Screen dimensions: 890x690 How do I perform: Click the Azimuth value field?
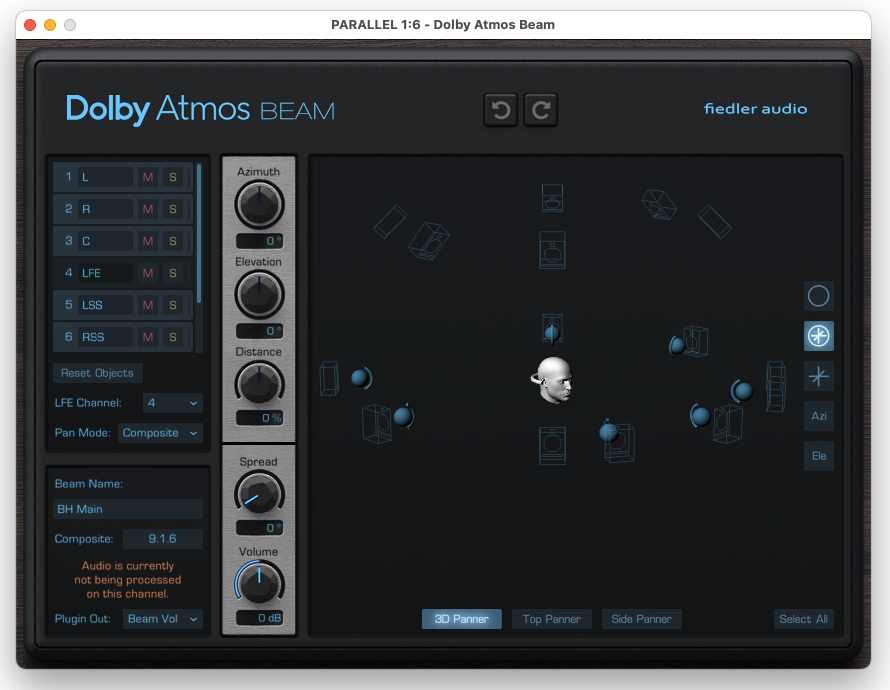pos(259,241)
